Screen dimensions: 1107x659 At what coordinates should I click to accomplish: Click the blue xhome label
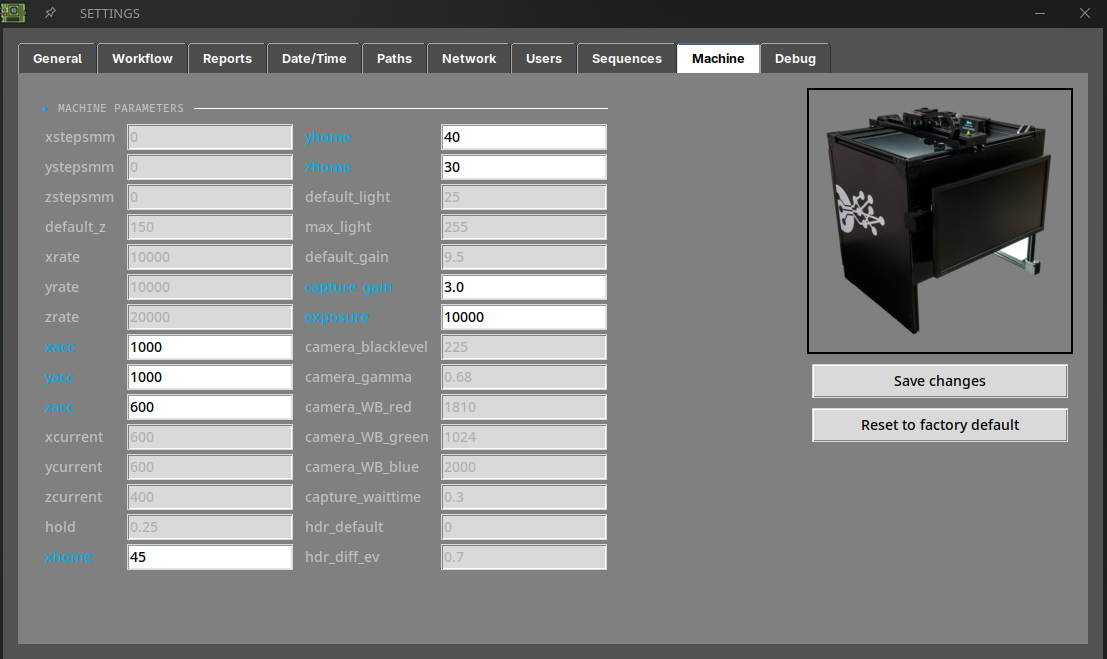click(x=68, y=557)
